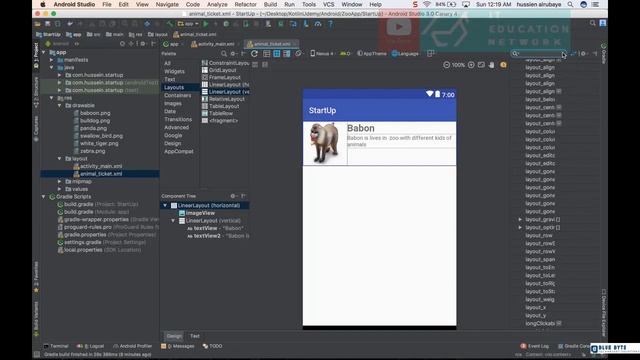Open the AppTheme selector
640x360 pixels.
[x=372, y=53]
